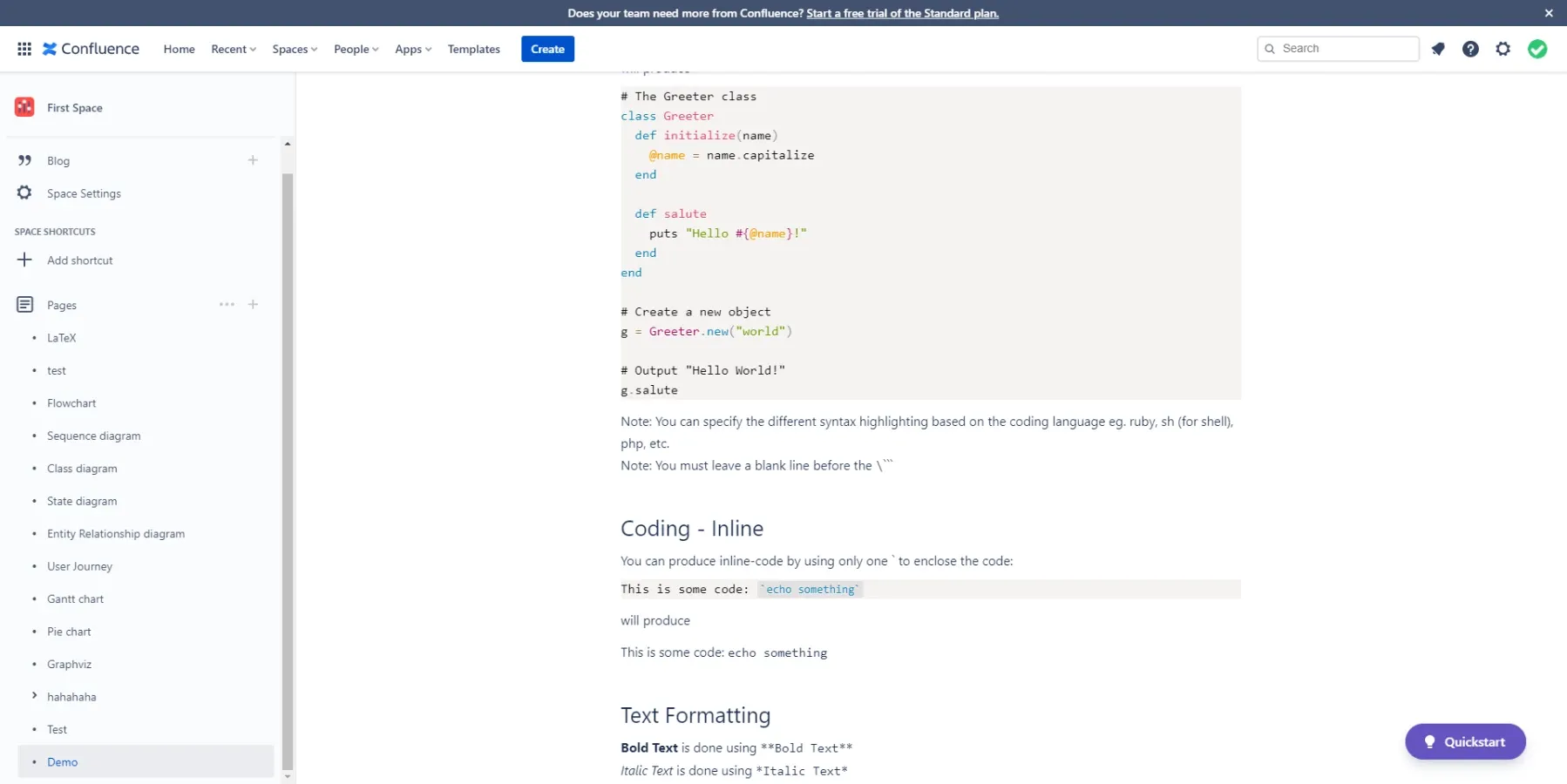The image size is (1567, 784).
Task: Expand the Recent dropdown menu
Action: 234,49
